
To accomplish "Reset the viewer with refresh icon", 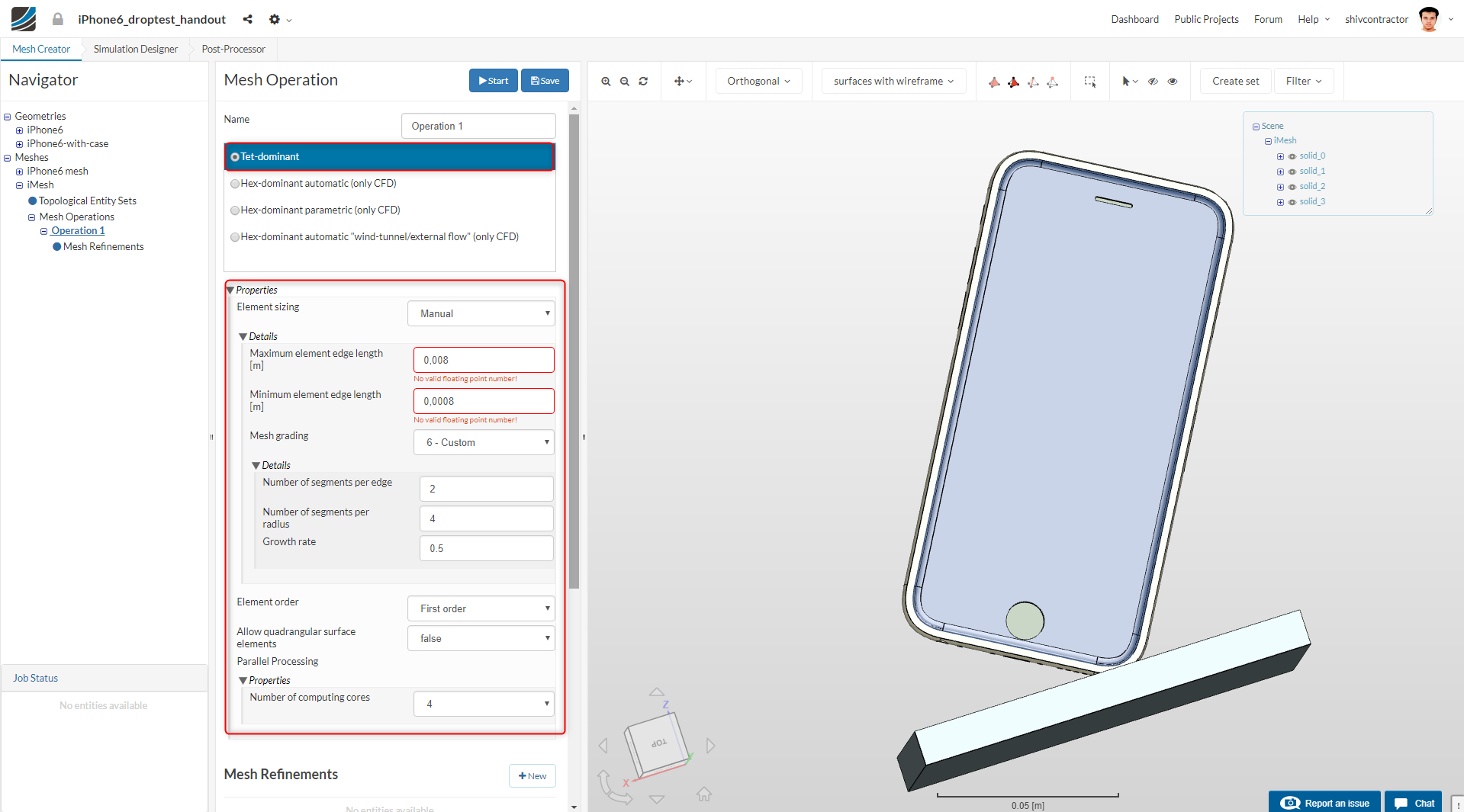I will [643, 82].
